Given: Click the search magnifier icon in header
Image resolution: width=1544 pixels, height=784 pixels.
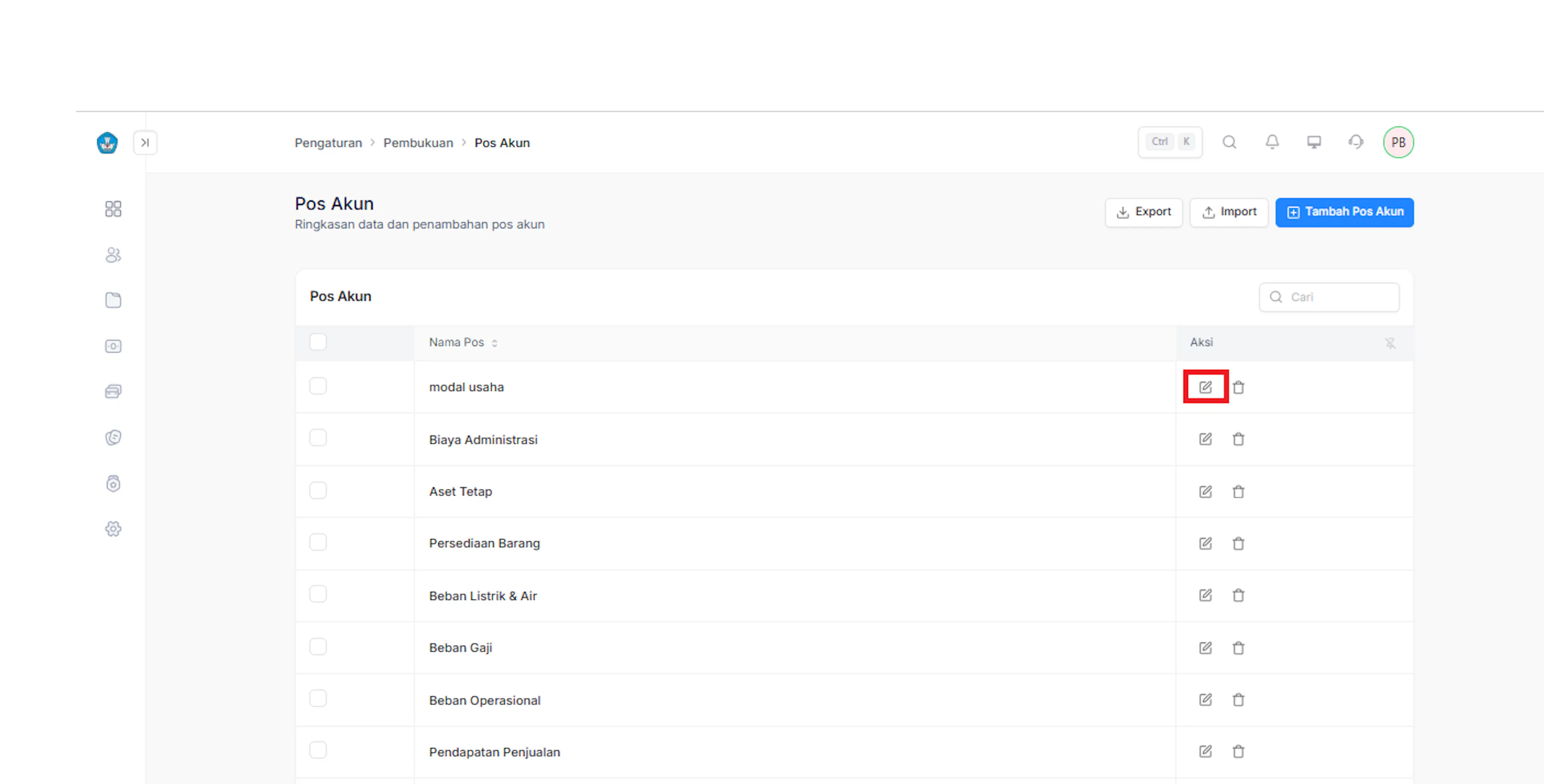Looking at the screenshot, I should (1229, 142).
